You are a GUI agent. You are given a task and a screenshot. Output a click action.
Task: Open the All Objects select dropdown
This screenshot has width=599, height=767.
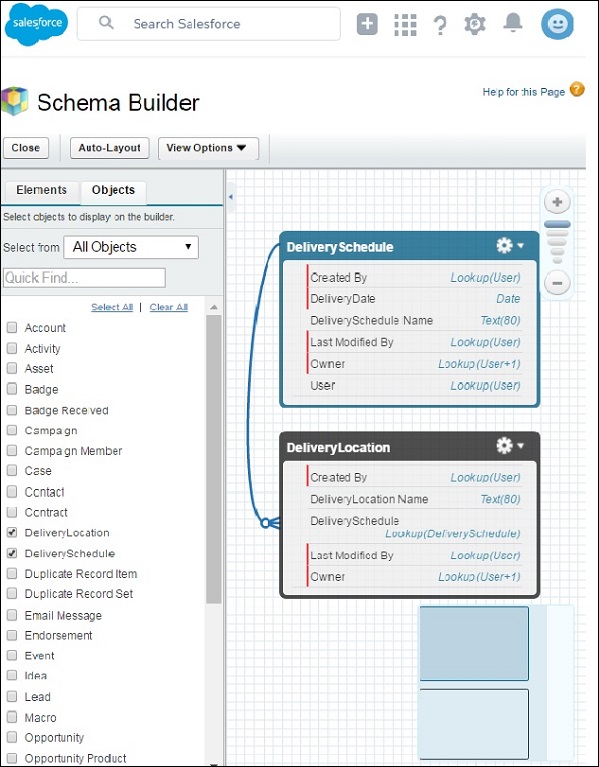pyautogui.click(x=131, y=247)
